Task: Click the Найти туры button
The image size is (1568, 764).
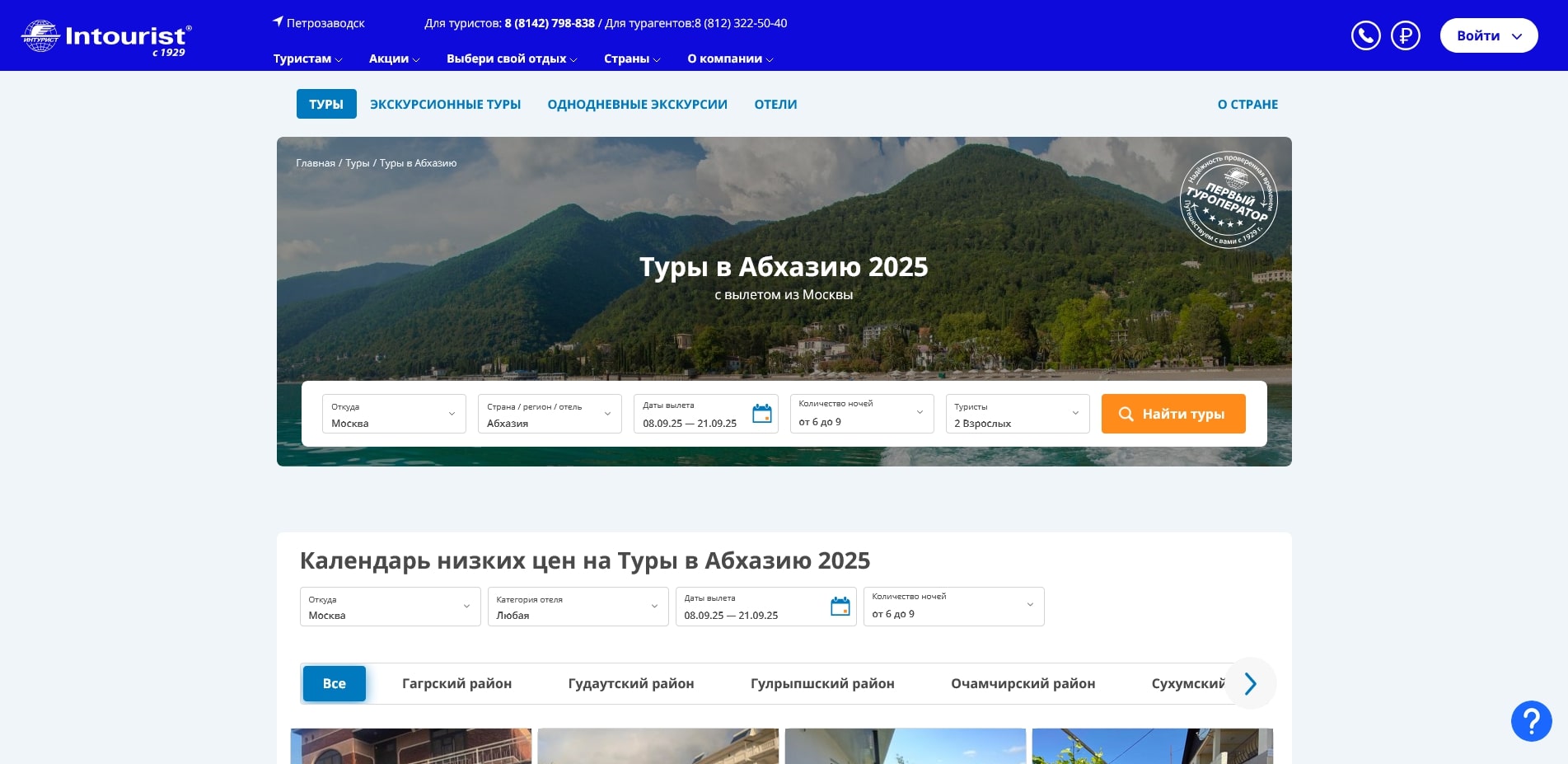Action: click(x=1172, y=414)
